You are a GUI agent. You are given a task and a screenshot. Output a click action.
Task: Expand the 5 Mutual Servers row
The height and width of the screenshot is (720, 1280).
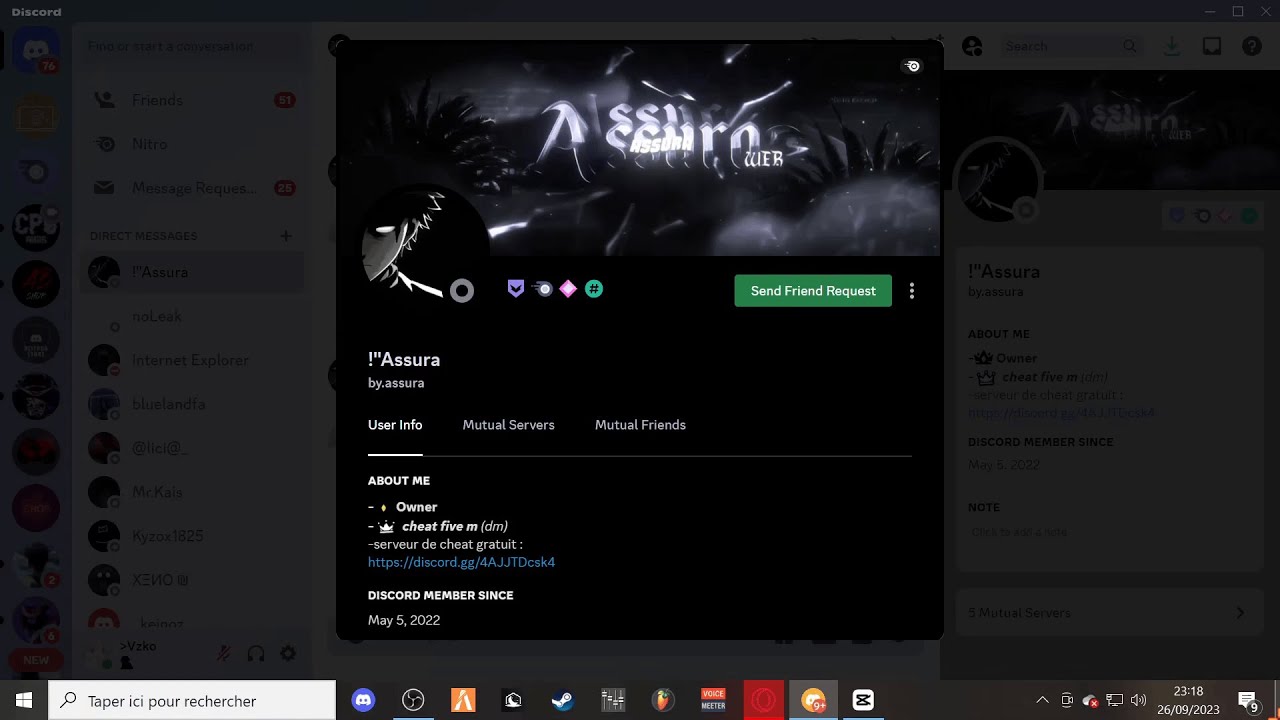pos(1107,613)
